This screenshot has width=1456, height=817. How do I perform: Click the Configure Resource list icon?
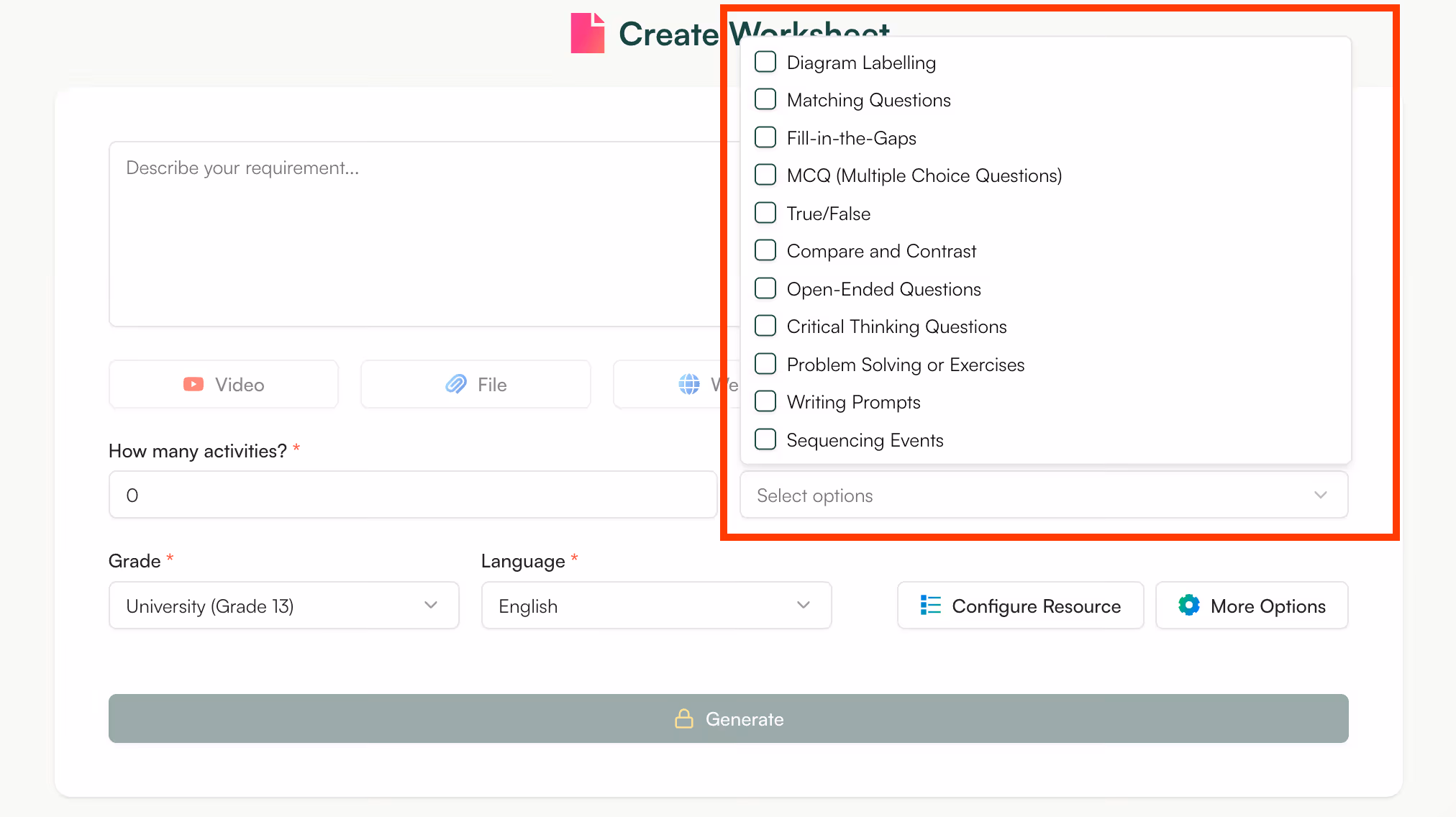click(x=930, y=606)
